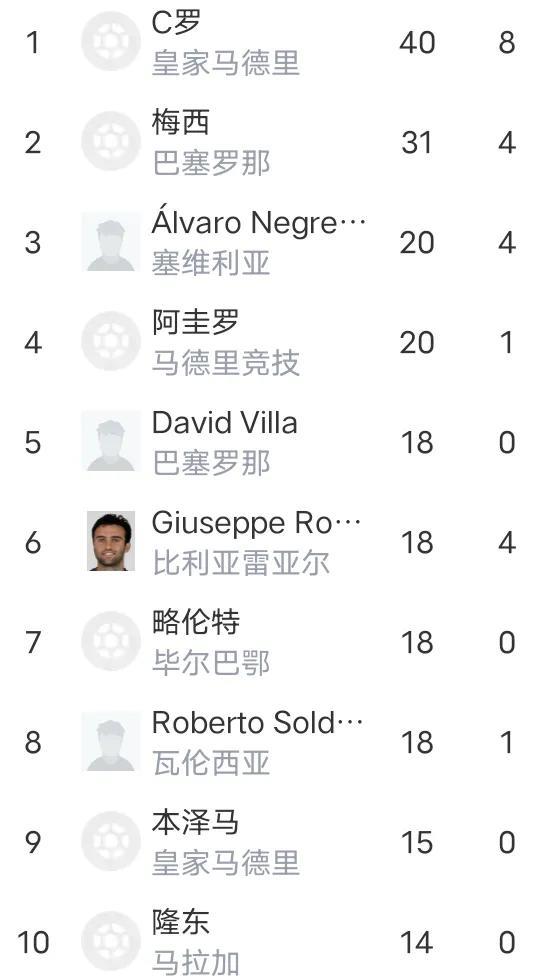Select team name 塞维利亚 under Negredo
Screen dimensions: 551x980
(211, 263)
